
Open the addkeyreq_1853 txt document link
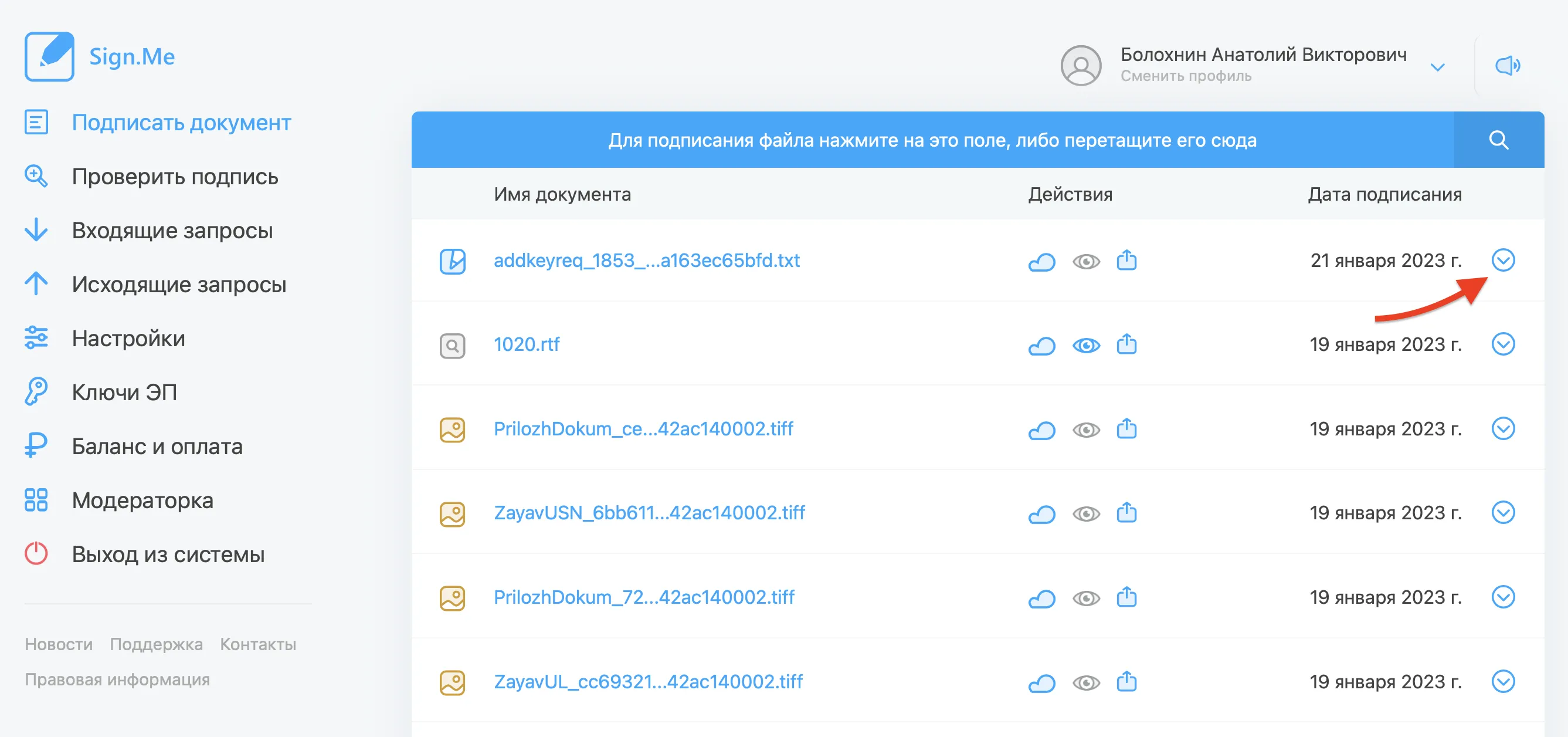646,261
